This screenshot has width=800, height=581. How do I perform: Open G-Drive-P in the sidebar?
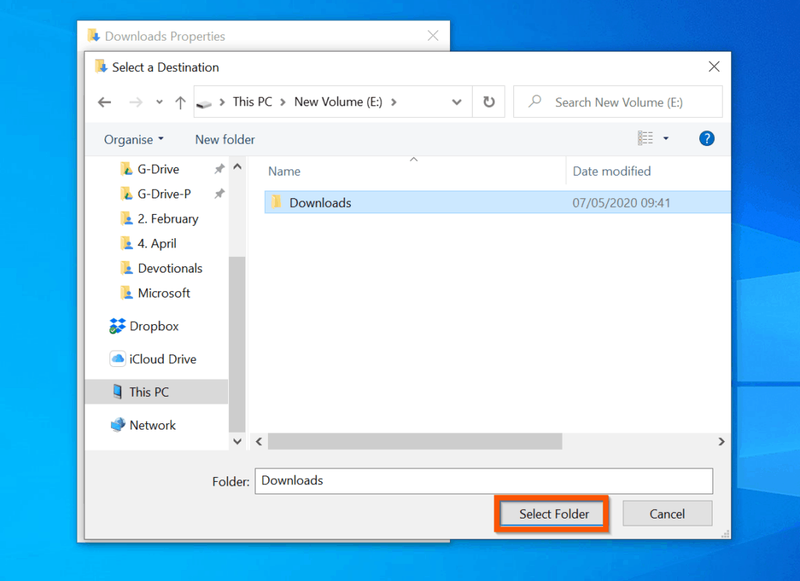(x=164, y=194)
